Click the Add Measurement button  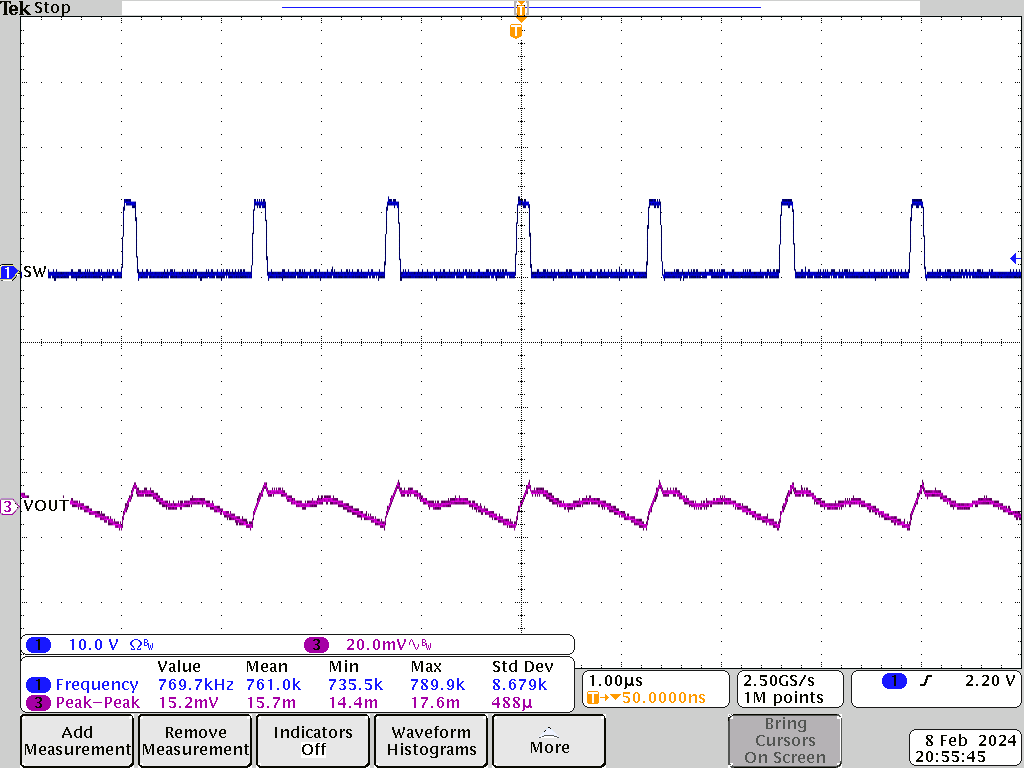[76, 740]
